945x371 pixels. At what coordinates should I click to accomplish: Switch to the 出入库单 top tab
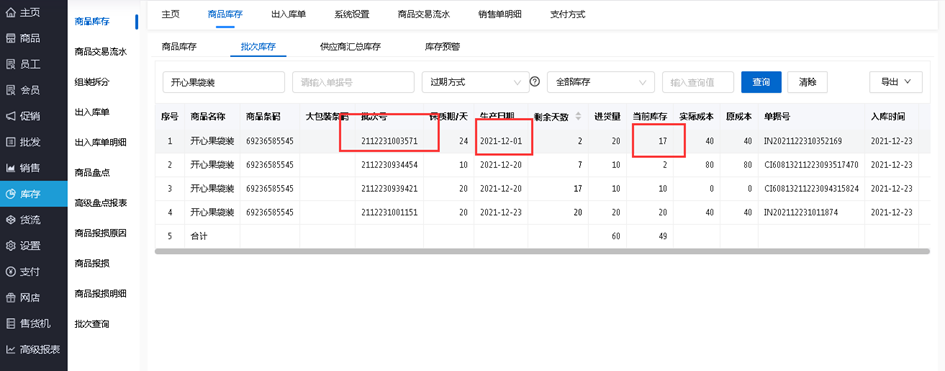click(289, 14)
